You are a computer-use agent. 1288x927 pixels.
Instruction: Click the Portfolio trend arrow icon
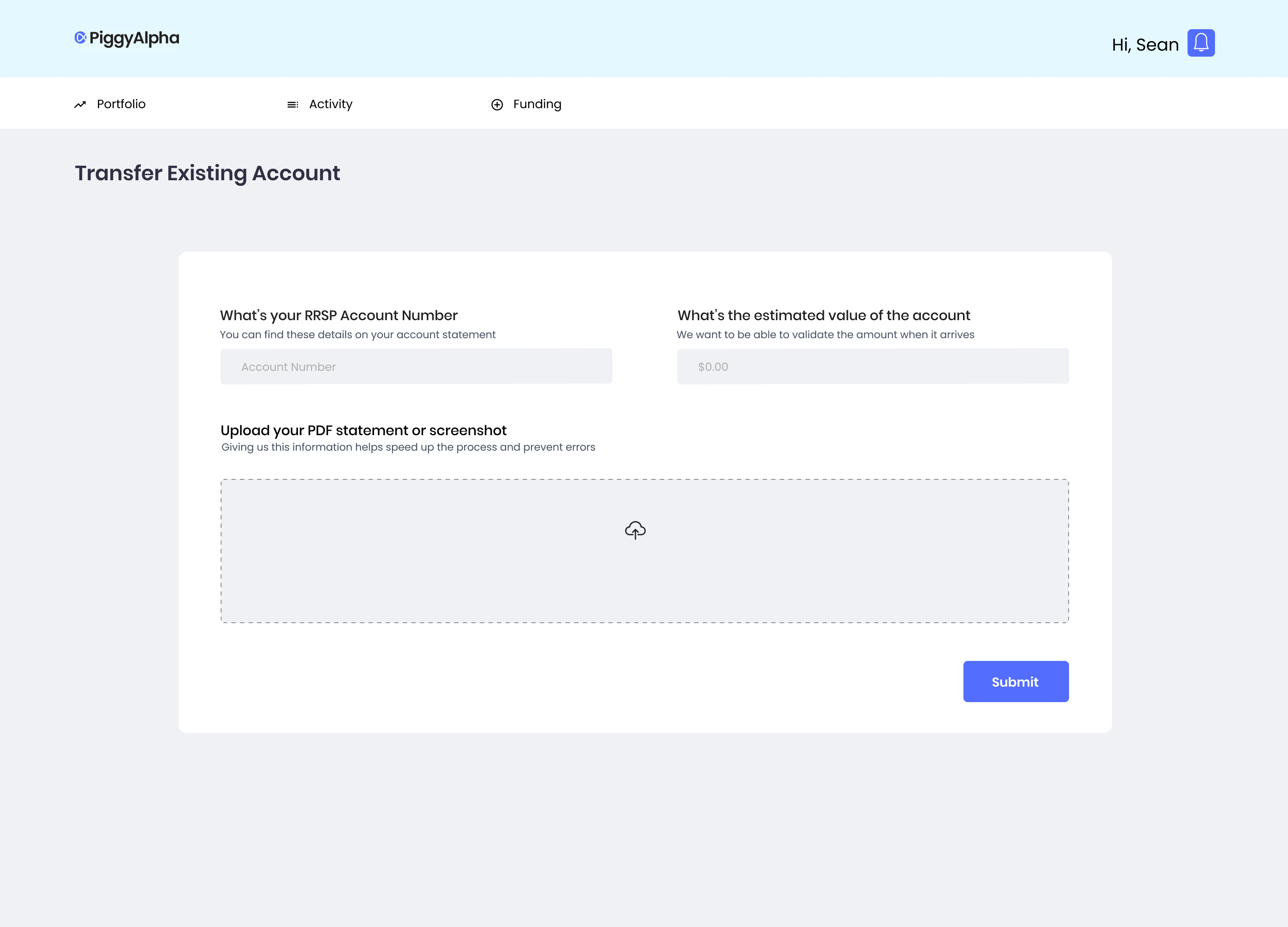[x=80, y=104]
